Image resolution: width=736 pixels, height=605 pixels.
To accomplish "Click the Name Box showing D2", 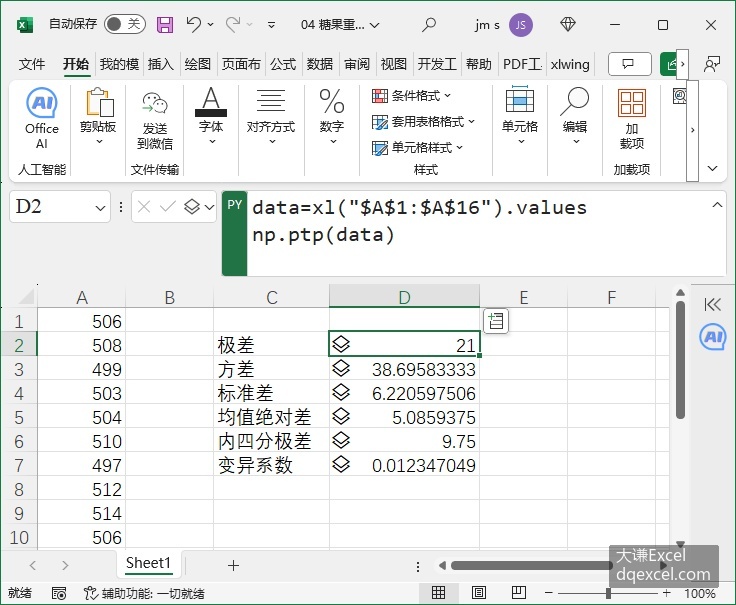I will click(x=52, y=206).
